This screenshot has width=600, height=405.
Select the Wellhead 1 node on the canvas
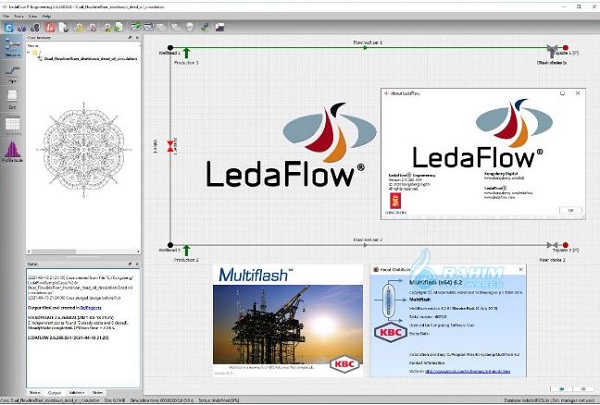click(x=170, y=48)
